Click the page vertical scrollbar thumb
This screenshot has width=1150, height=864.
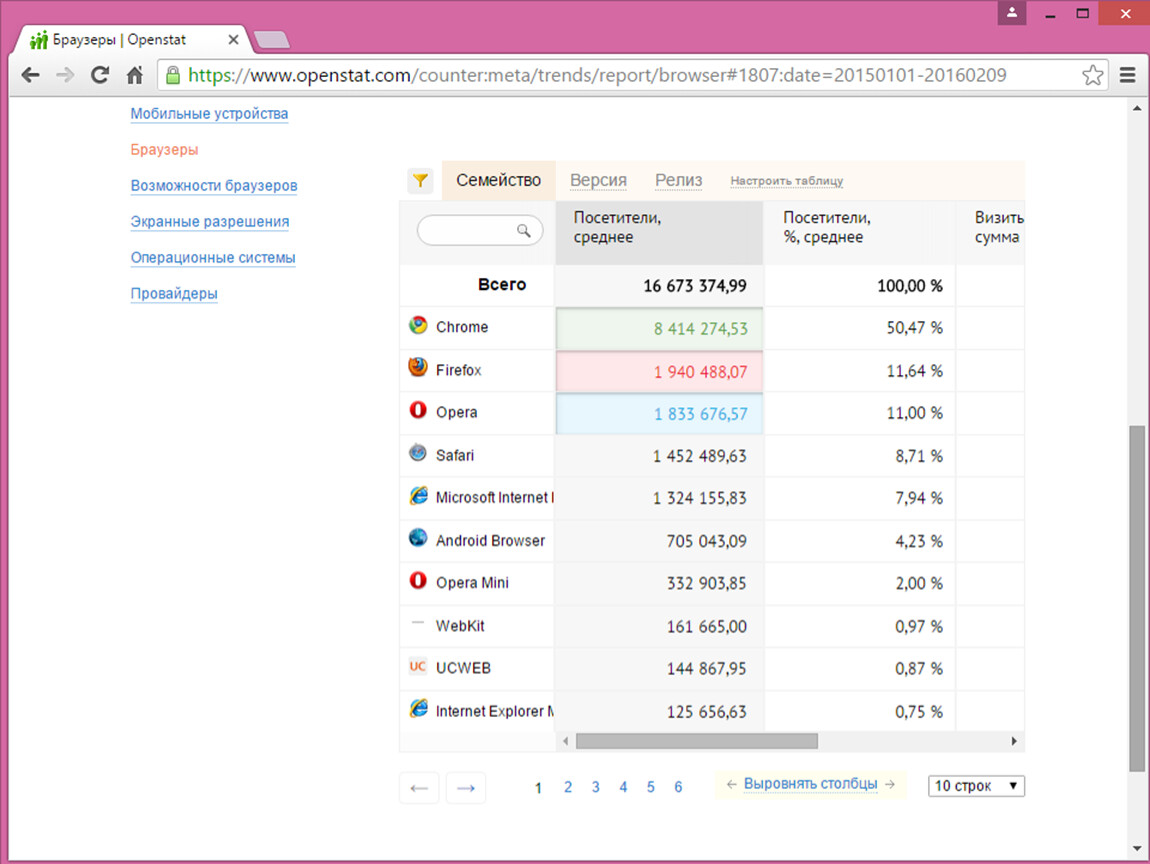coord(1137,598)
